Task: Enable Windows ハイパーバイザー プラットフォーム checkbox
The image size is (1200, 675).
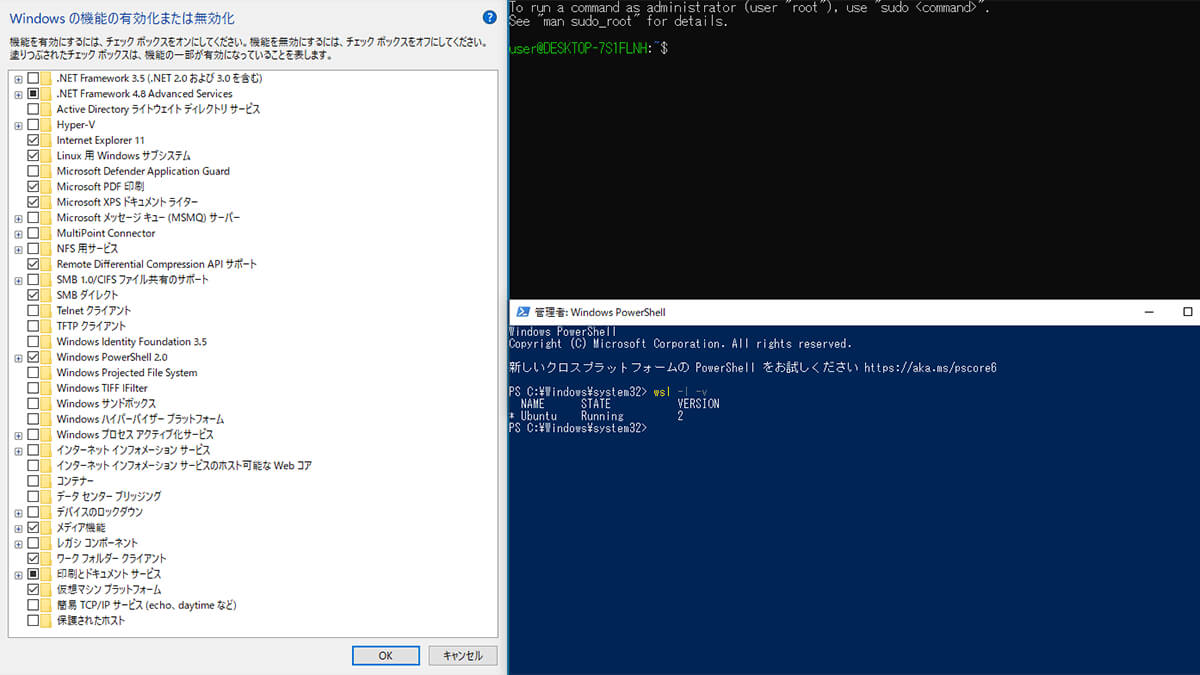Action: (x=33, y=419)
